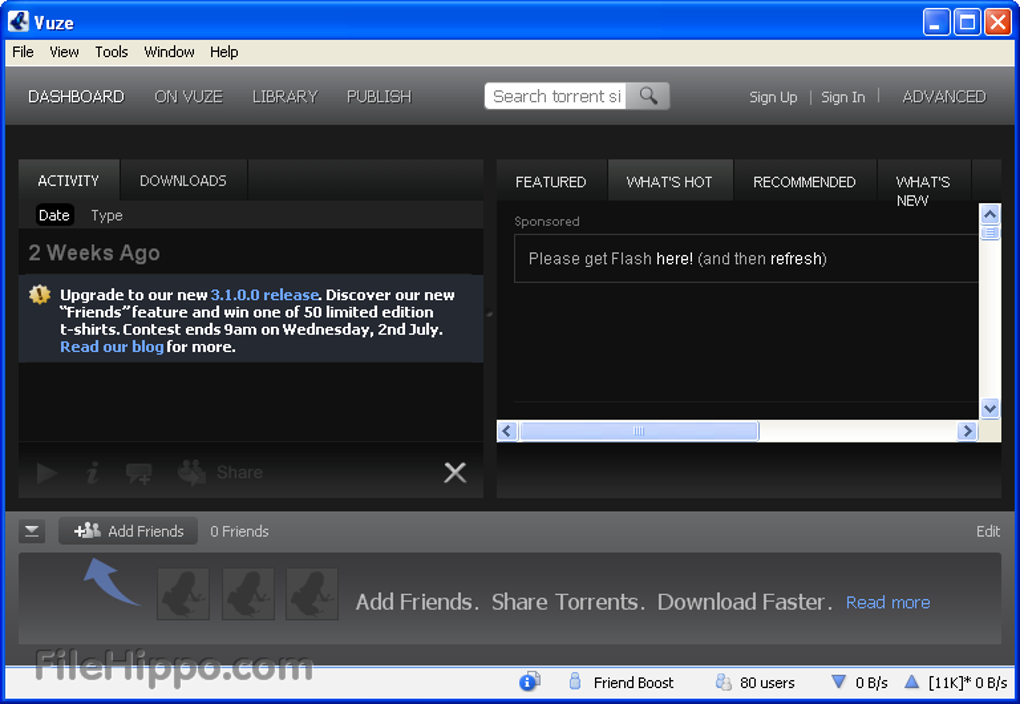Open the ADVANCED view
1020x704 pixels.
click(x=944, y=97)
